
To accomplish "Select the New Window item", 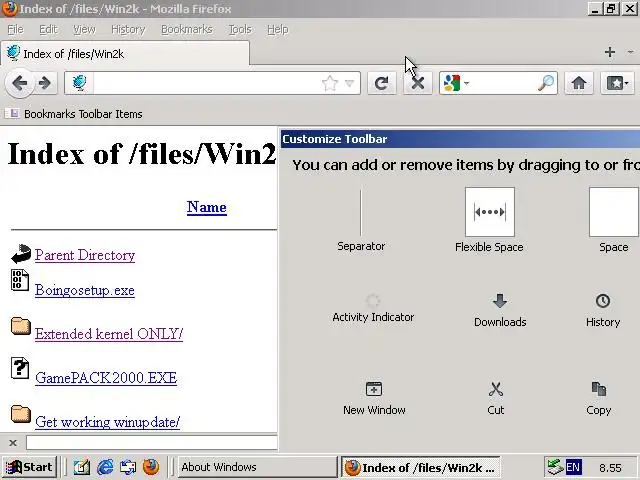I will (374, 398).
